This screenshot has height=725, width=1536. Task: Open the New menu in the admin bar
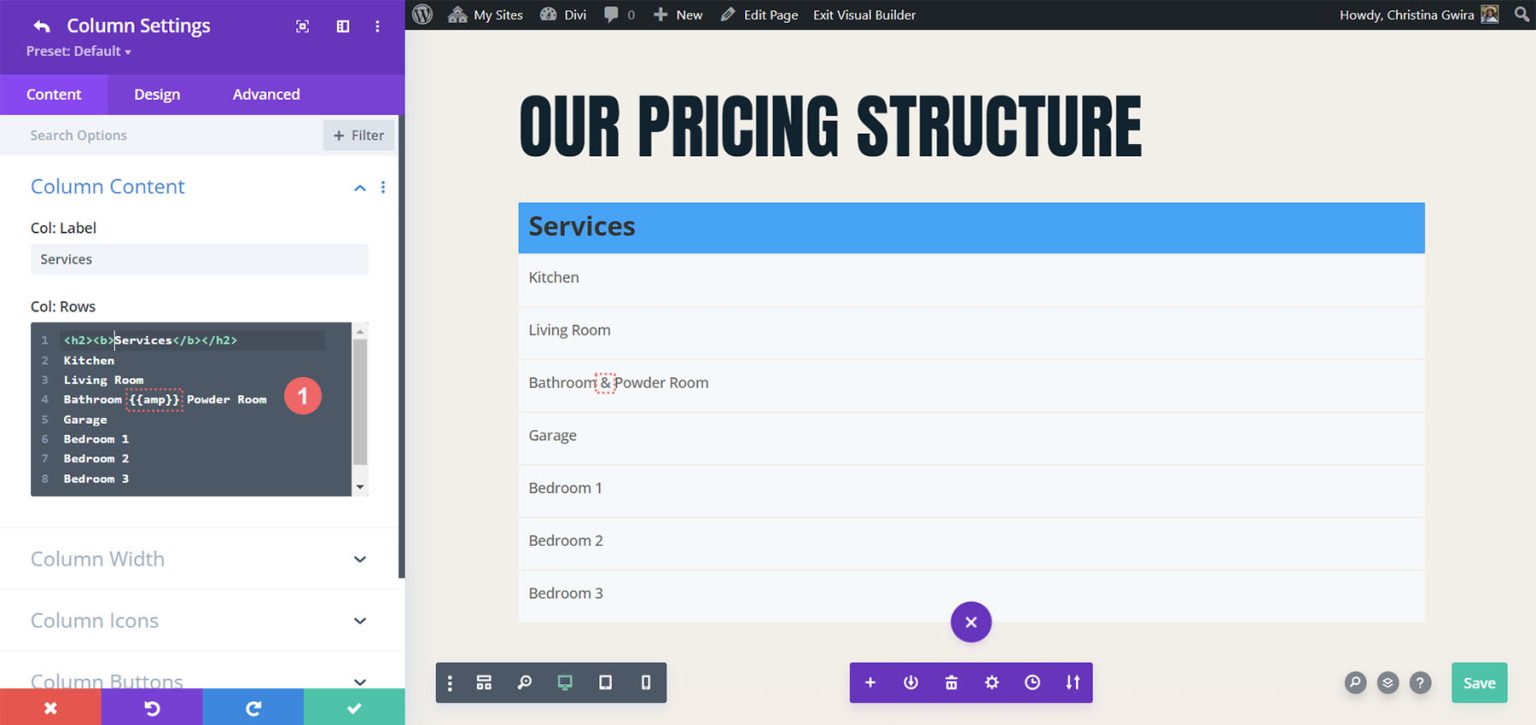(678, 14)
